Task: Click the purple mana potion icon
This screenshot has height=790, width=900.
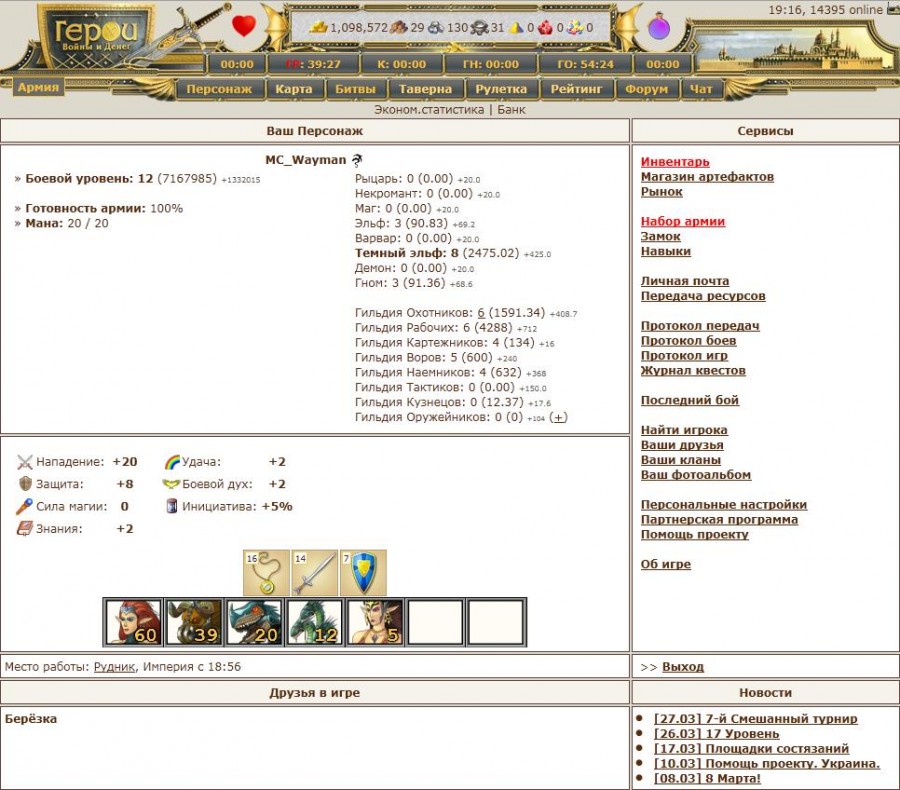Action: (x=658, y=28)
